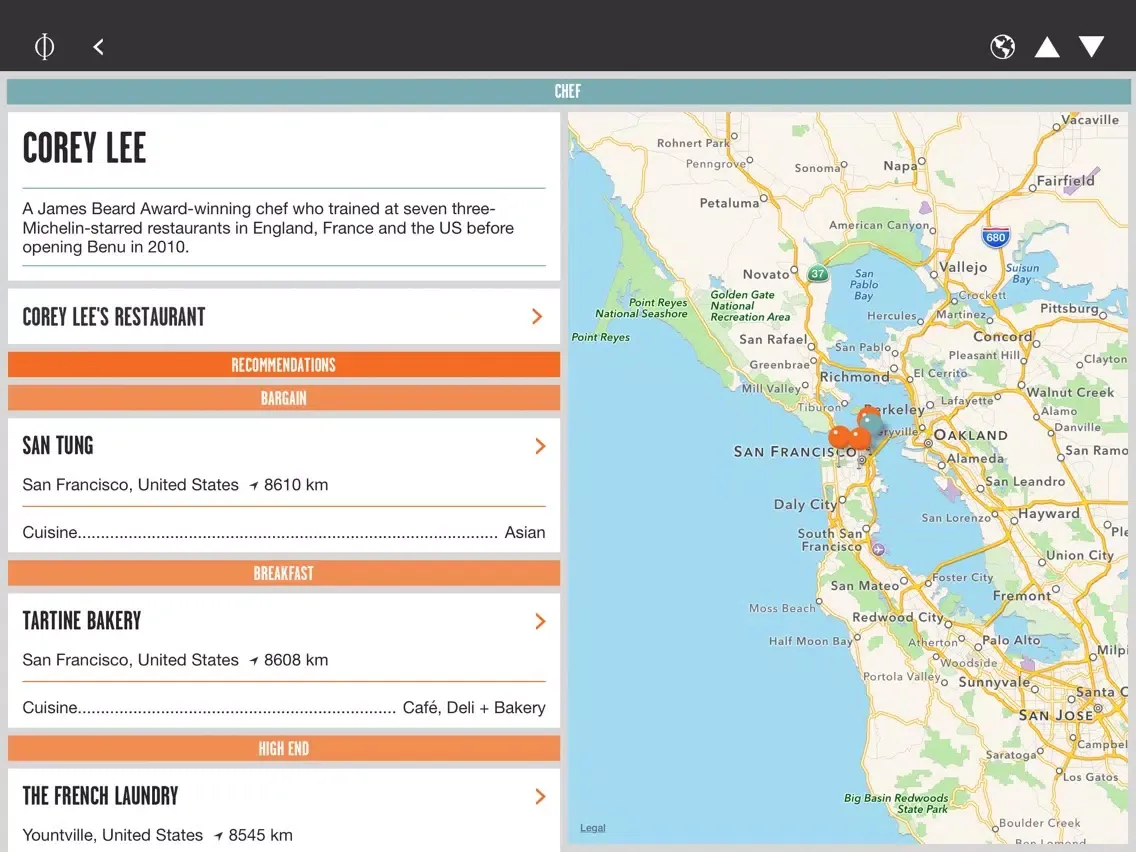Tap the down triangle for next chef
The width and height of the screenshot is (1136, 852).
pyautogui.click(x=1091, y=46)
